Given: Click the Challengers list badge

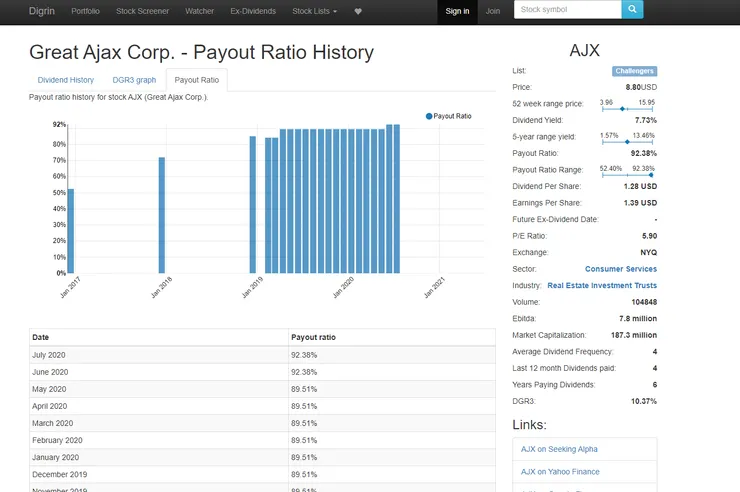Looking at the screenshot, I should point(634,71).
